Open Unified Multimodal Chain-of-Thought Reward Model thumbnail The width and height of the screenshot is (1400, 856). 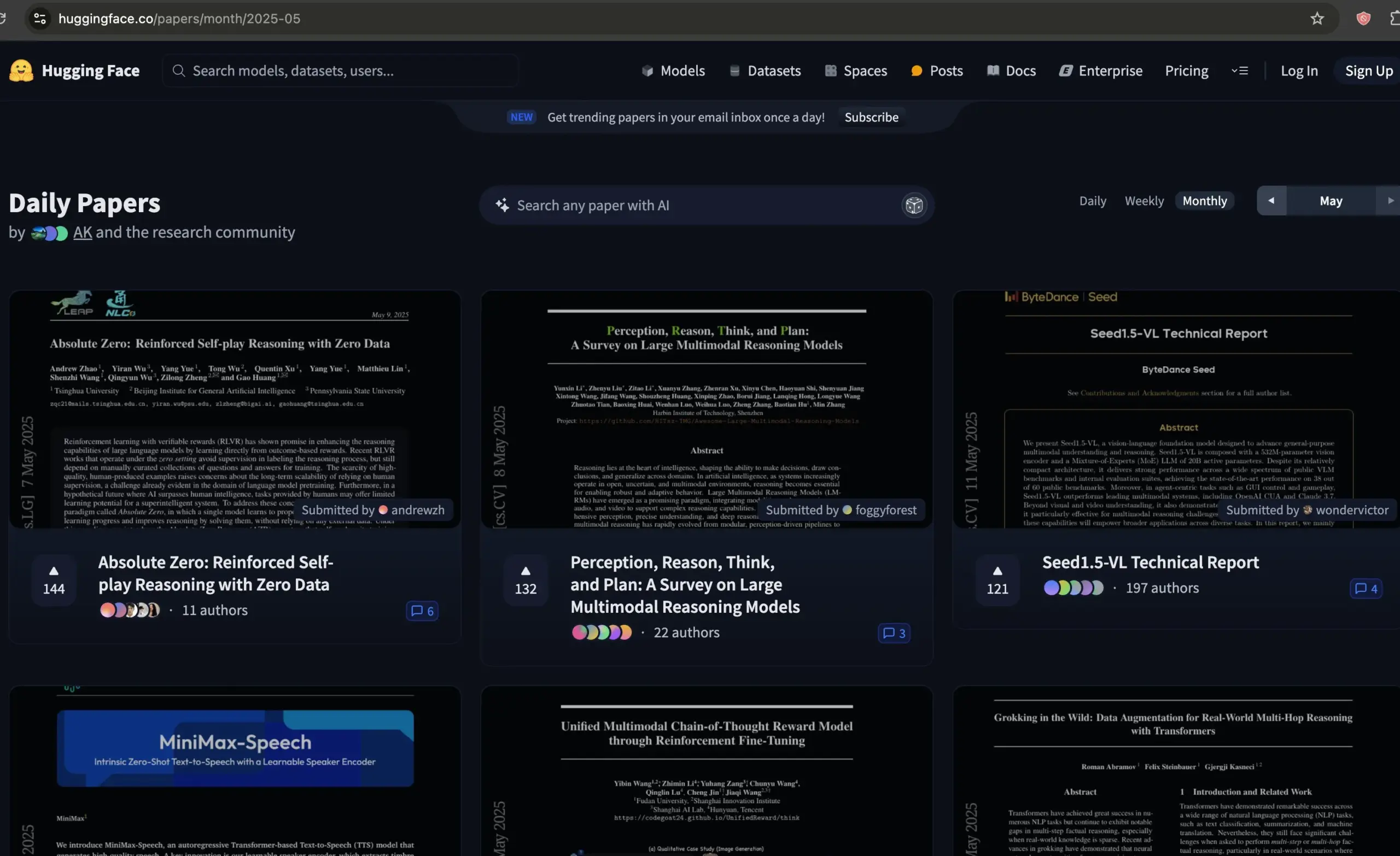[x=706, y=771]
